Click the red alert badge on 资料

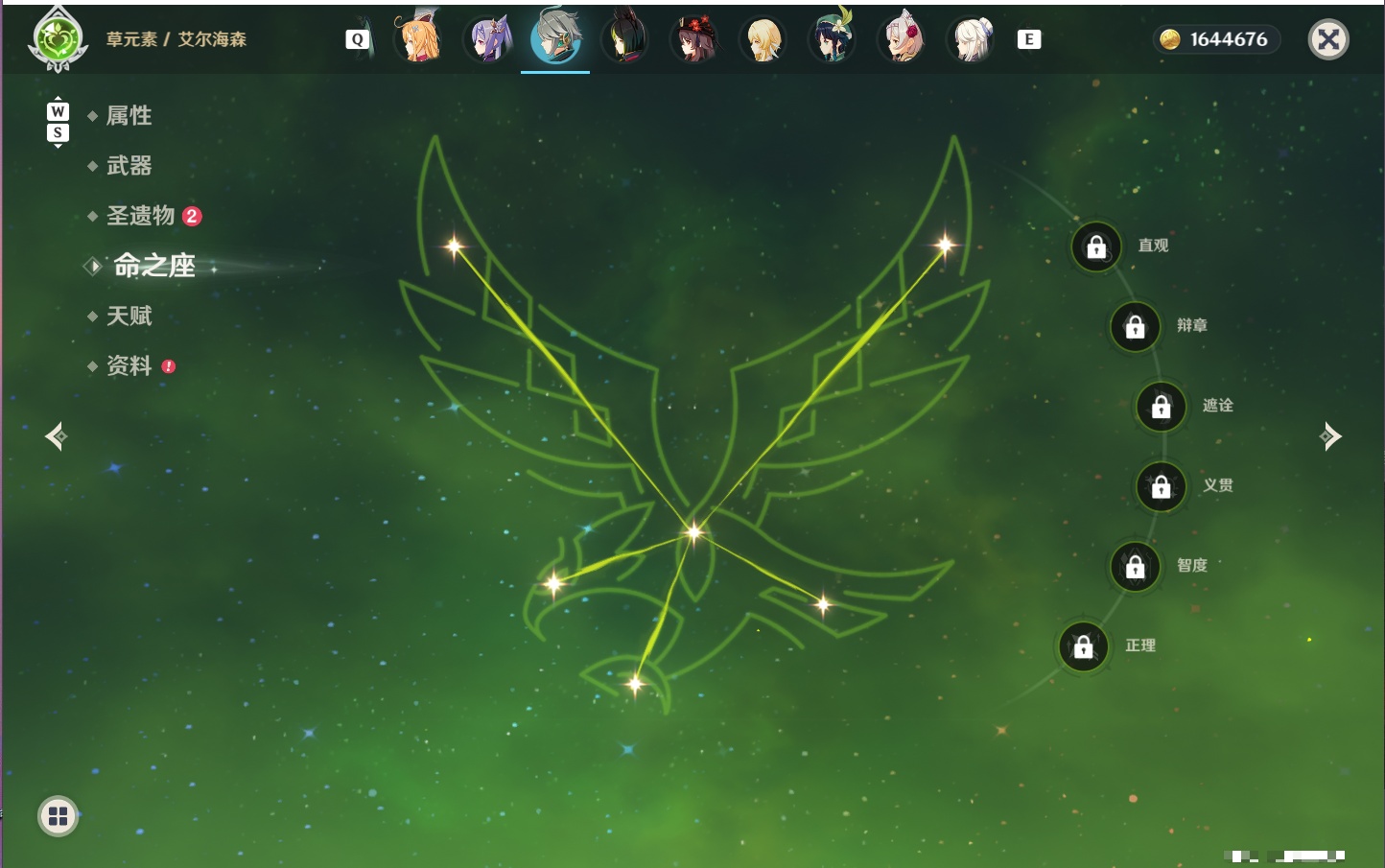coord(169,366)
